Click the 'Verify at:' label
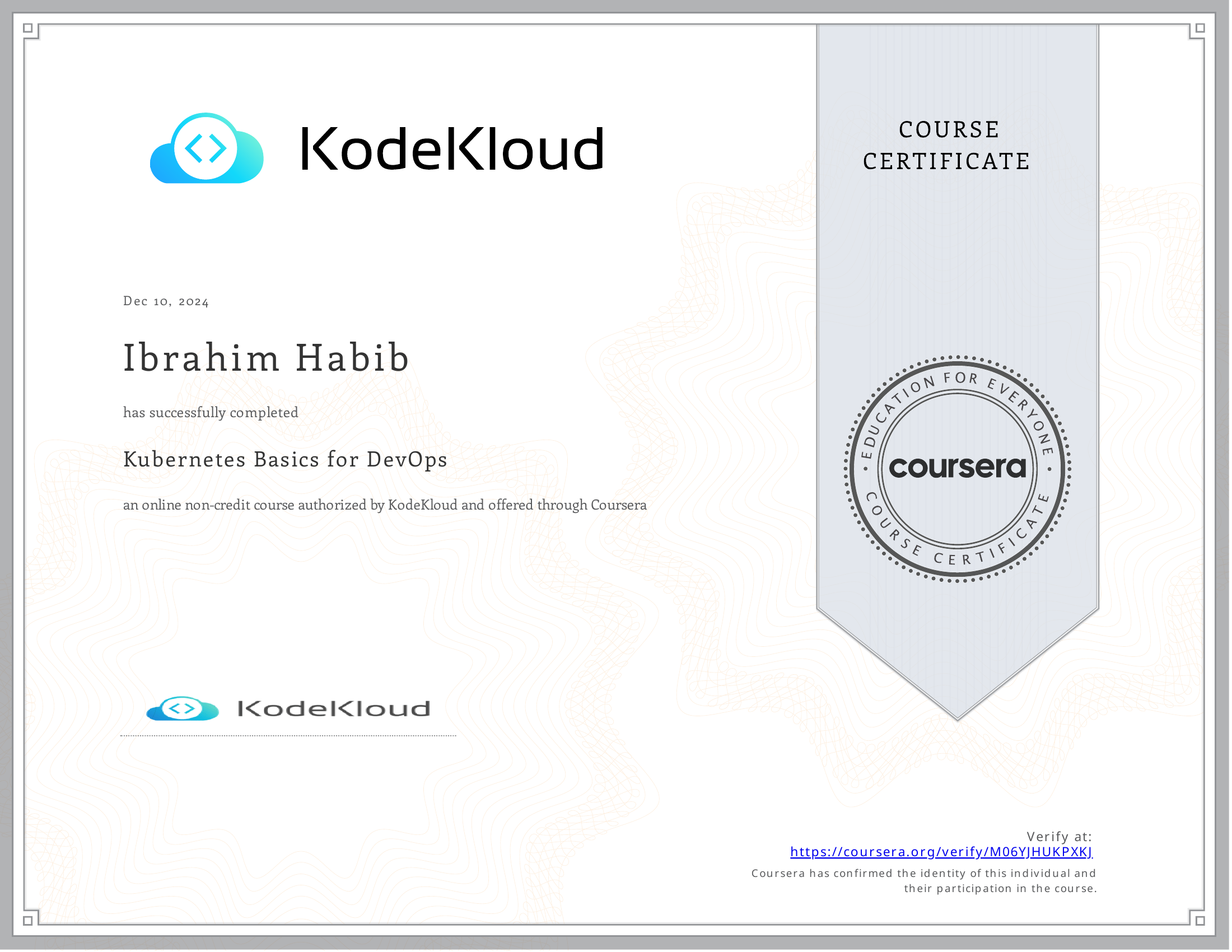This screenshot has height=952, width=1232. tap(1059, 837)
